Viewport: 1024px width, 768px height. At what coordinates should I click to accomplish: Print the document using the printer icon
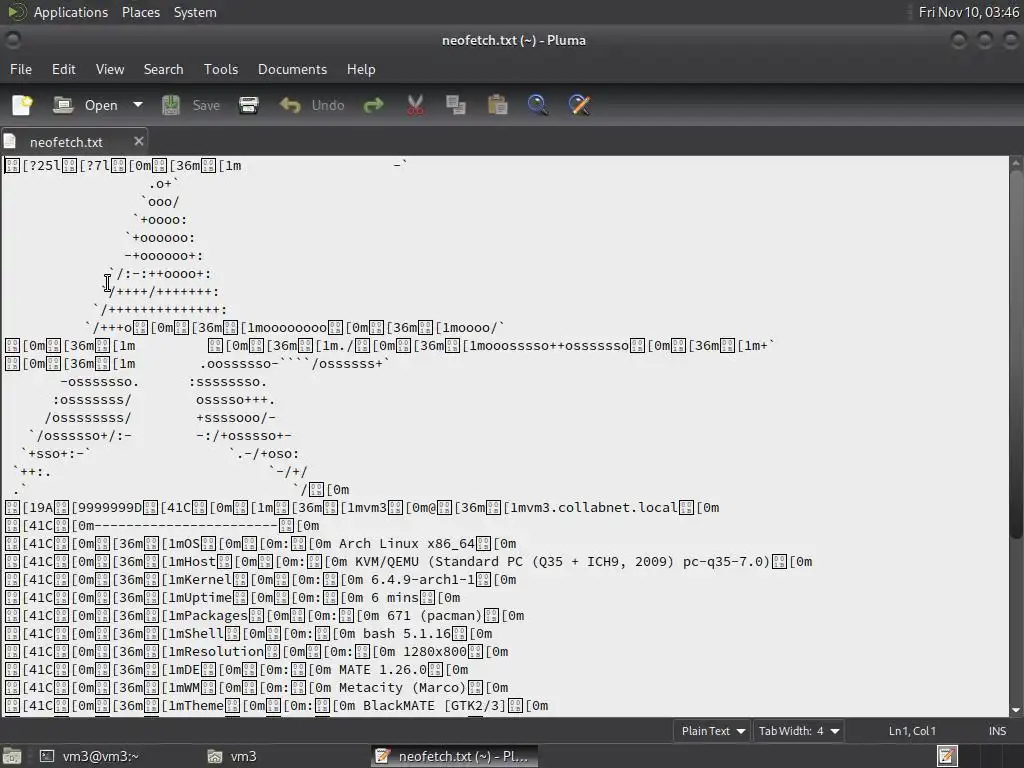pos(249,105)
